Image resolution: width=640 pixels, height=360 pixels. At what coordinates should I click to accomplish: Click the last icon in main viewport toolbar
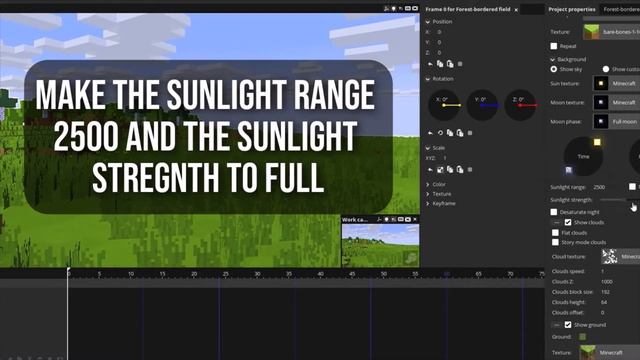pyautogui.click(x=415, y=9)
